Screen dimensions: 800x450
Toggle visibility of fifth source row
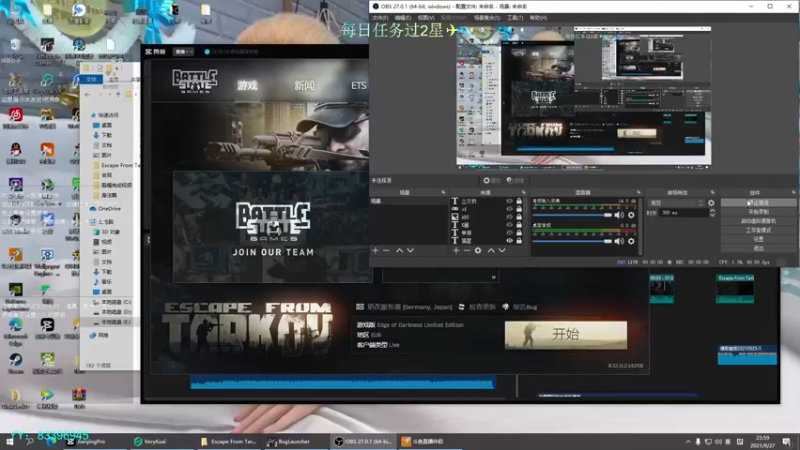point(509,233)
